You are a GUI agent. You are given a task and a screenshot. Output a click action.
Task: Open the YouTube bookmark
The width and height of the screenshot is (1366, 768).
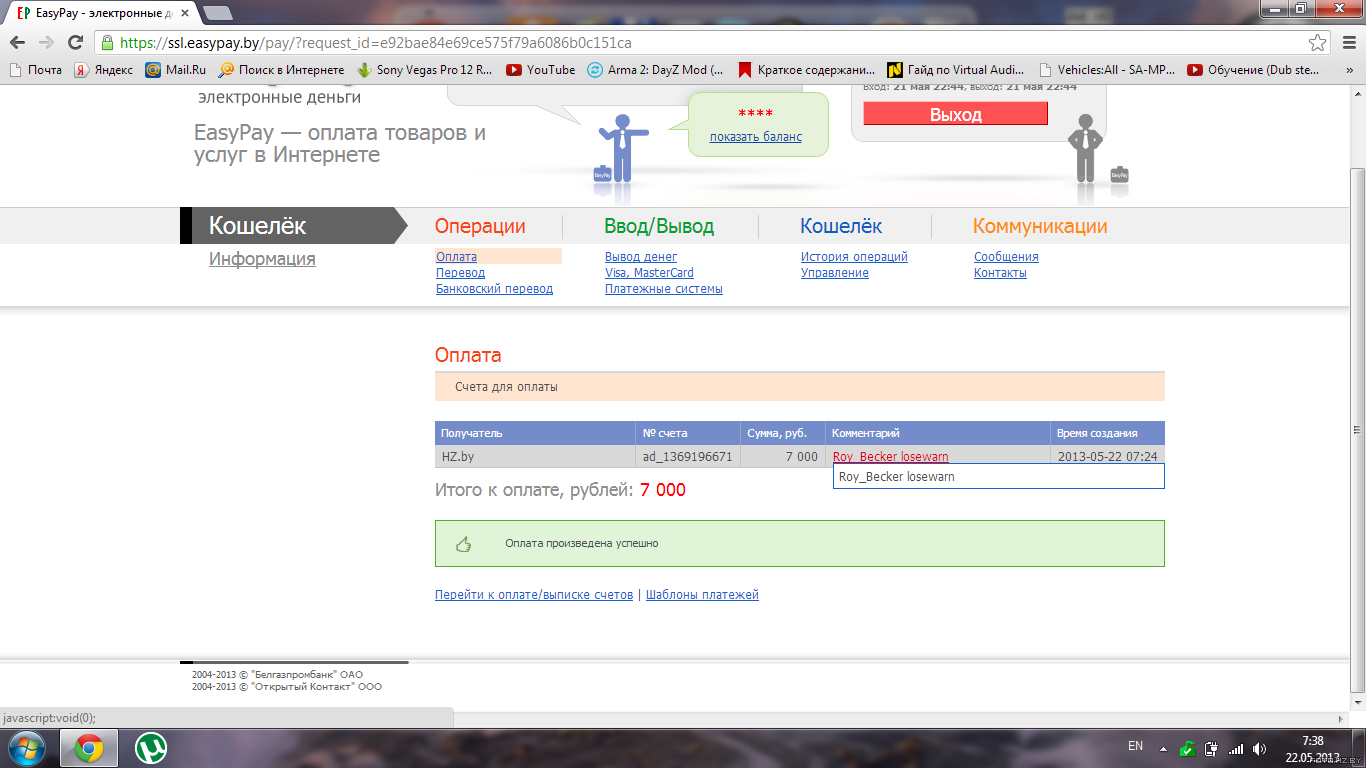[x=540, y=70]
